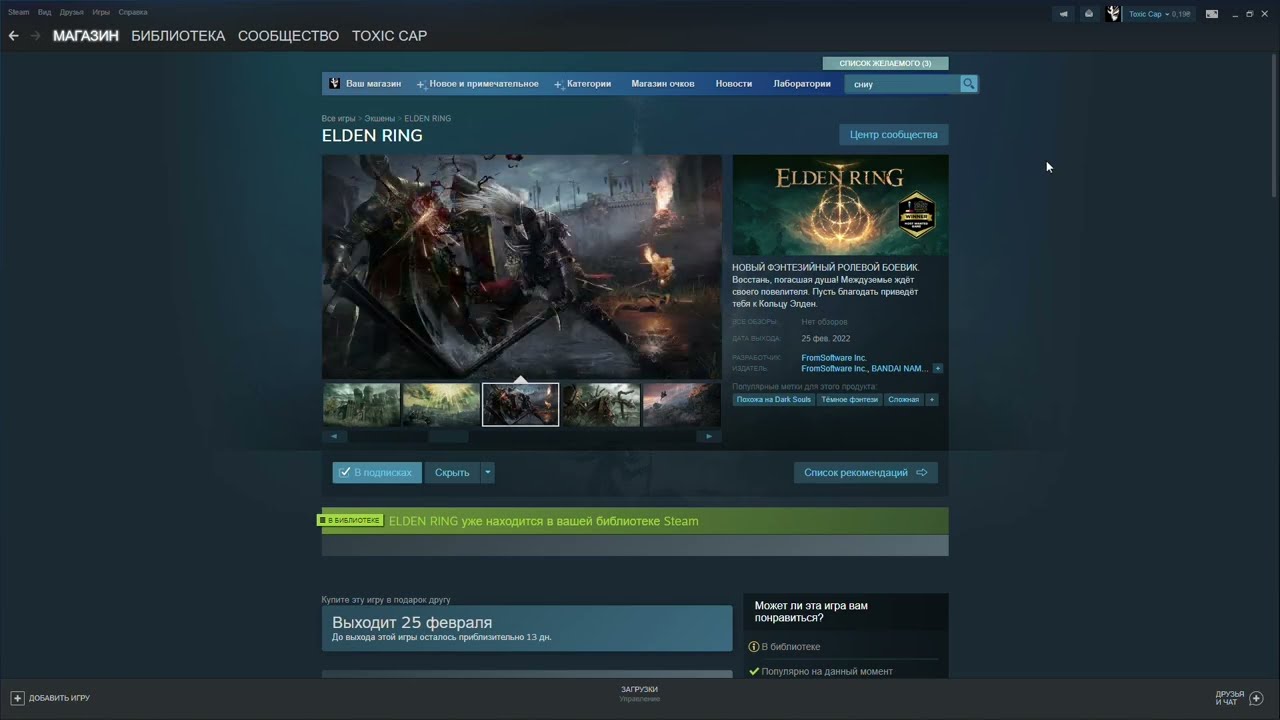Switch to the СООБЩЕСТВО tab
This screenshot has width=1280, height=720.
pos(288,36)
